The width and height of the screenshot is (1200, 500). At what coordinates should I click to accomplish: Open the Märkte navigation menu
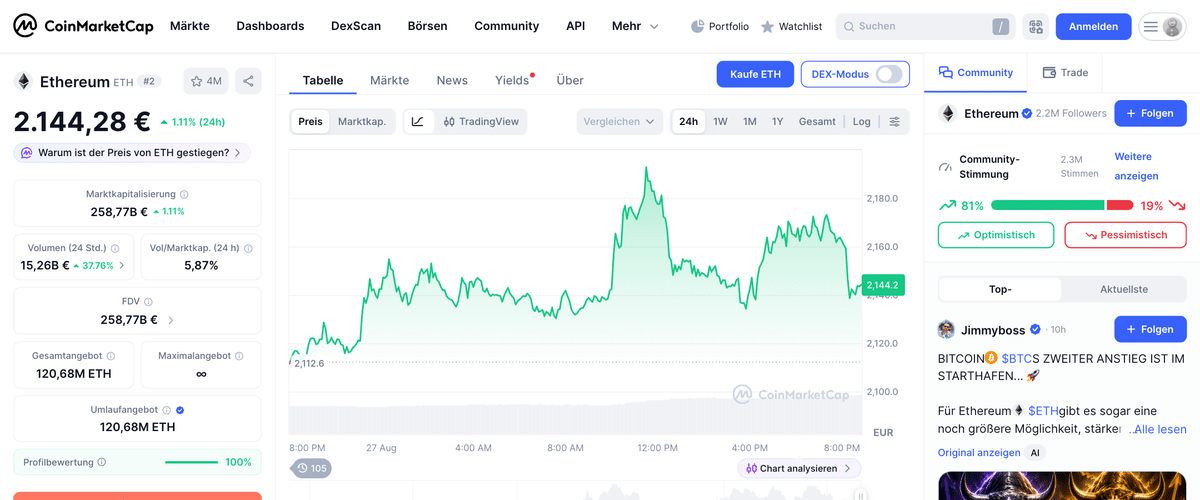[x=190, y=26]
